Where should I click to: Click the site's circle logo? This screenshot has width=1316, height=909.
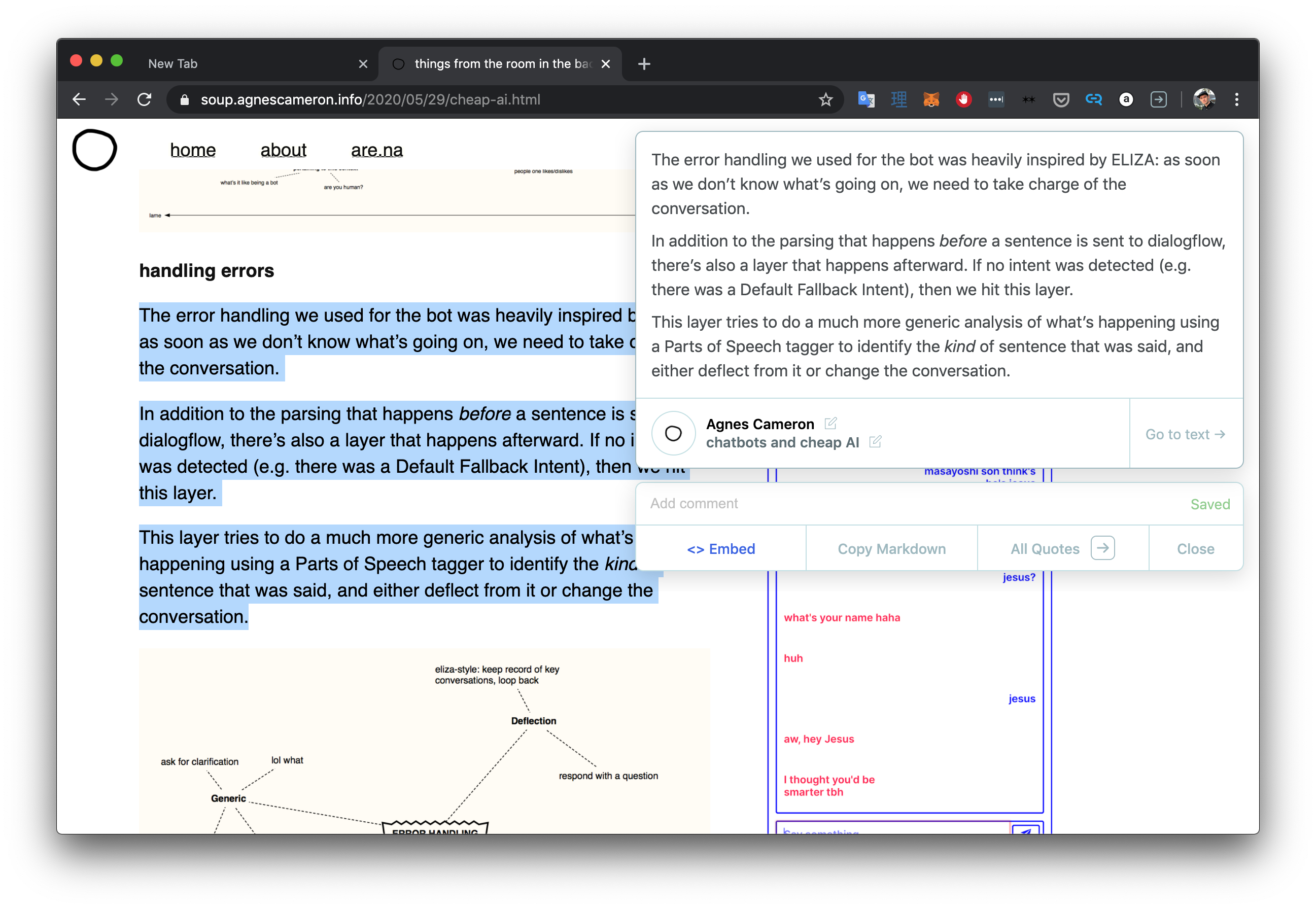(94, 150)
